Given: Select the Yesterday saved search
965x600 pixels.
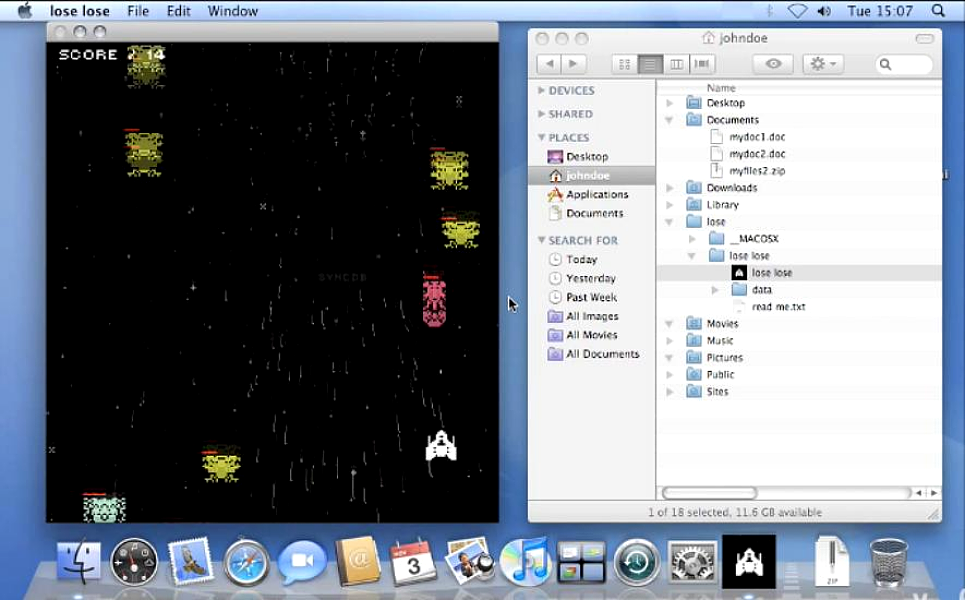Looking at the screenshot, I should click(x=591, y=278).
